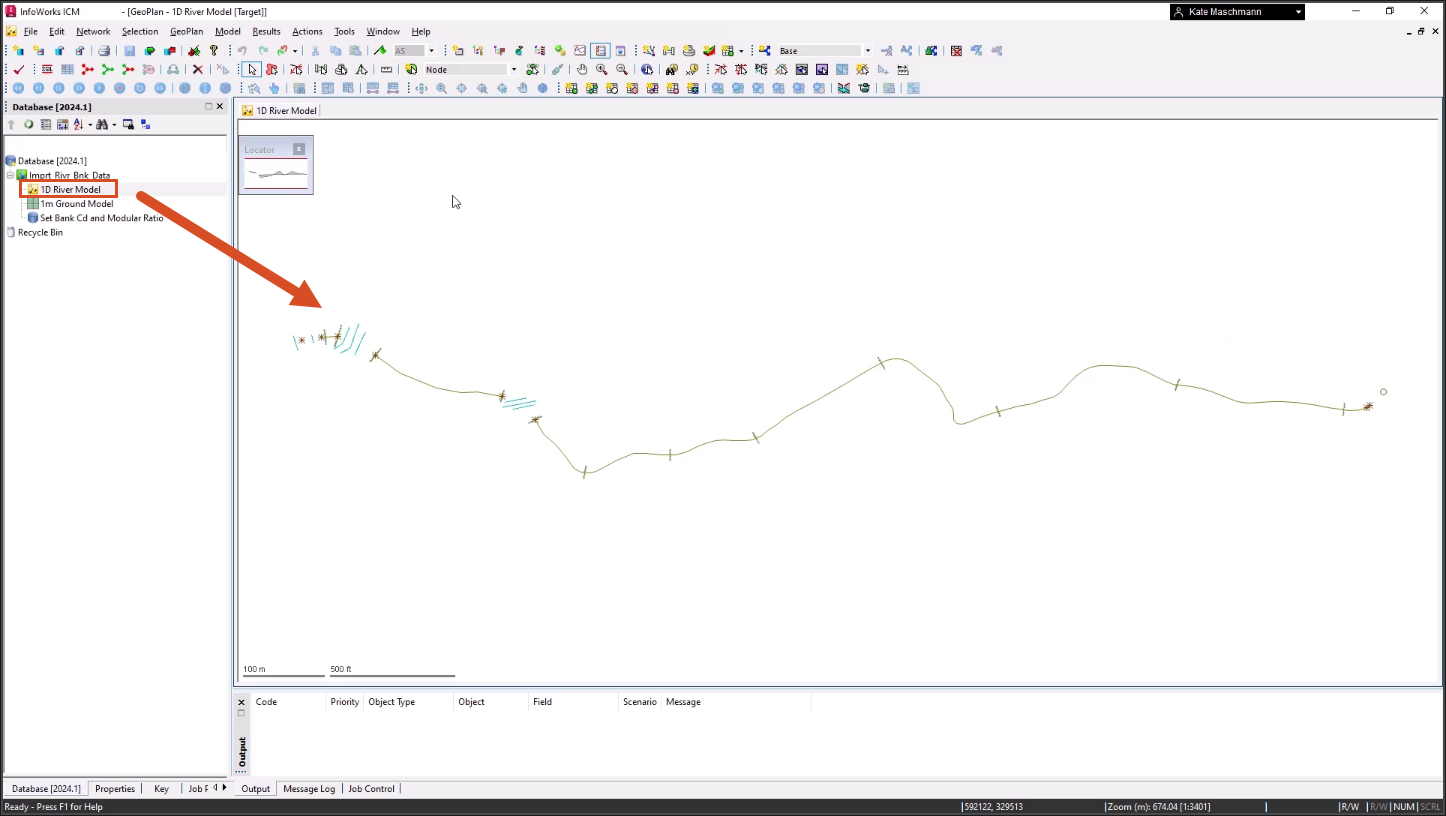Image resolution: width=1446 pixels, height=816 pixels.
Task: Switch to the Properties tab
Action: [115, 789]
